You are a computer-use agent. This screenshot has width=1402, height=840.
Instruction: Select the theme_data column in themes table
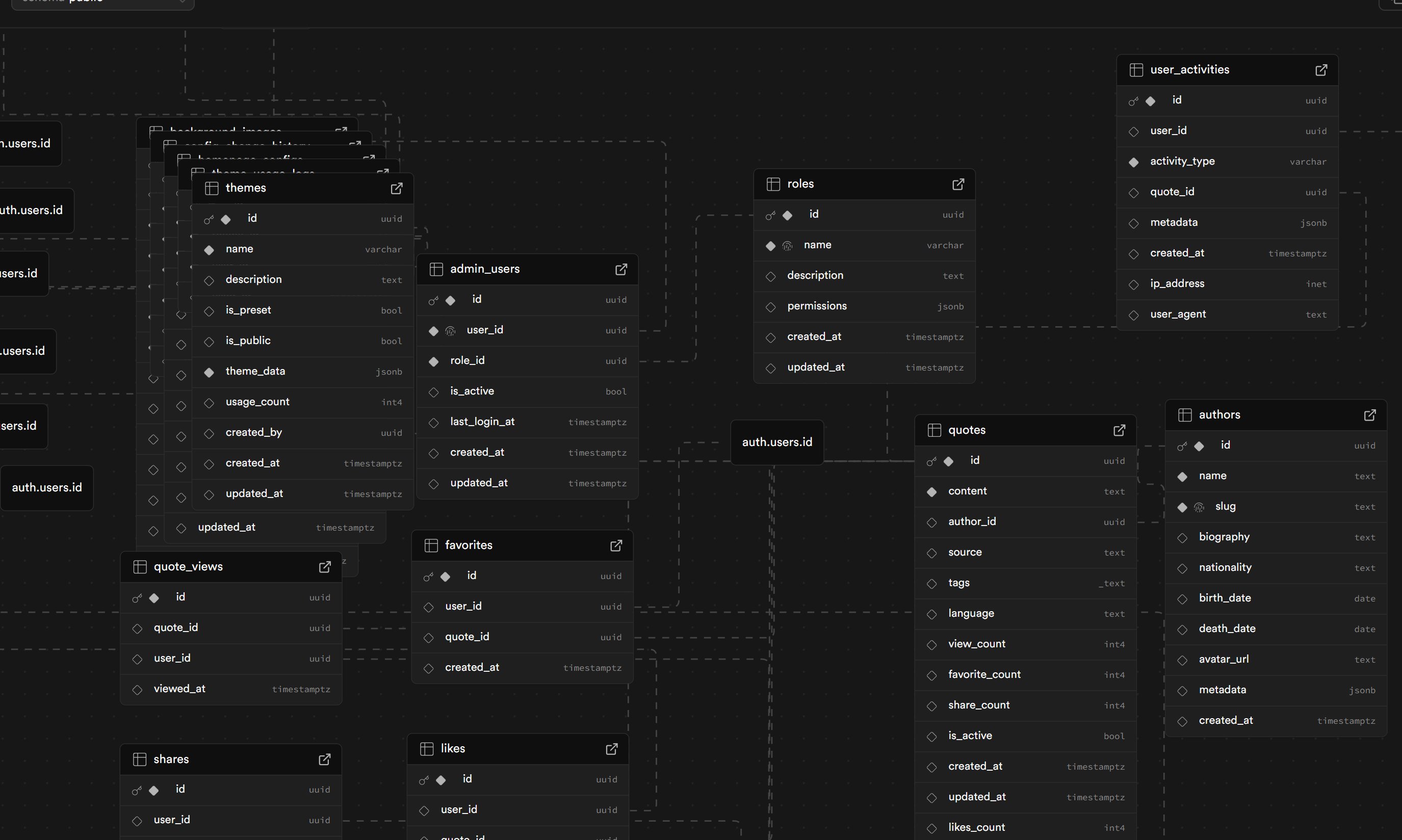click(x=255, y=371)
